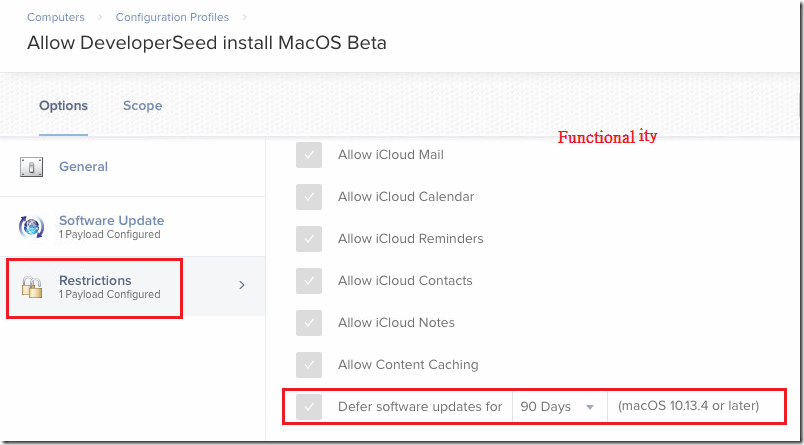The height and width of the screenshot is (445, 804).
Task: Toggle the Defer software updates checkbox
Action: pyautogui.click(x=309, y=407)
